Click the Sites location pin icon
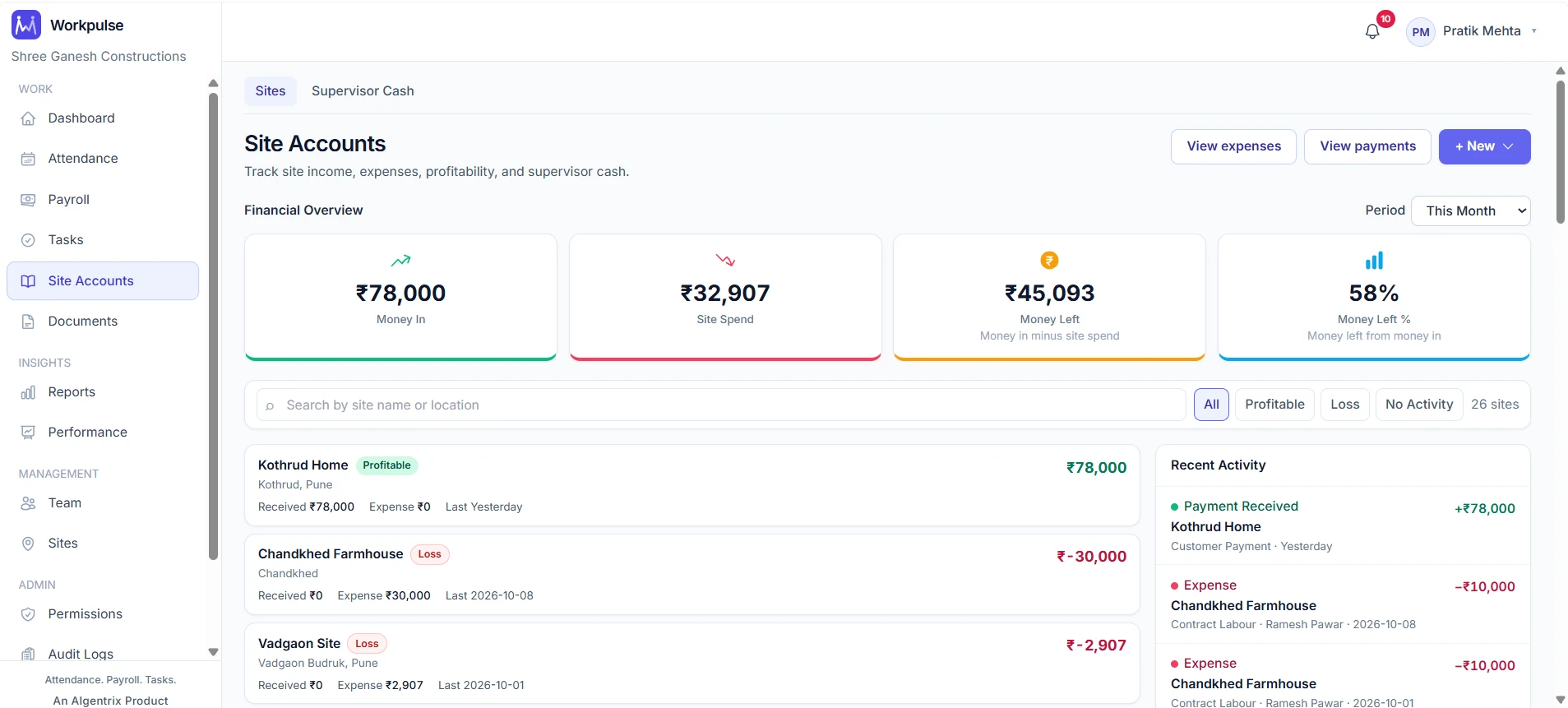Image resolution: width=1568 pixels, height=708 pixels. [x=28, y=544]
